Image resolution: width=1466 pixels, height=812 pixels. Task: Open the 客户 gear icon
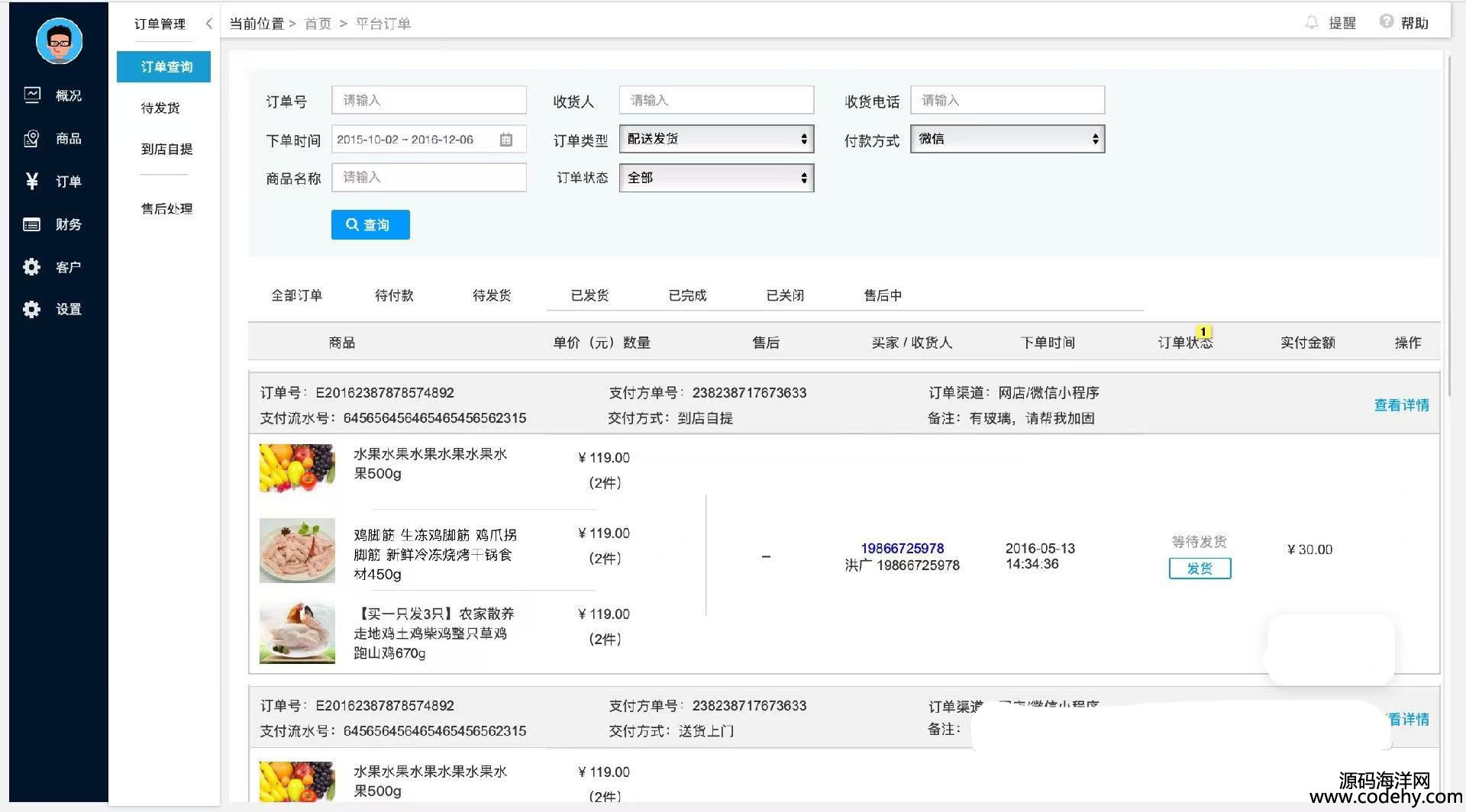(x=32, y=267)
